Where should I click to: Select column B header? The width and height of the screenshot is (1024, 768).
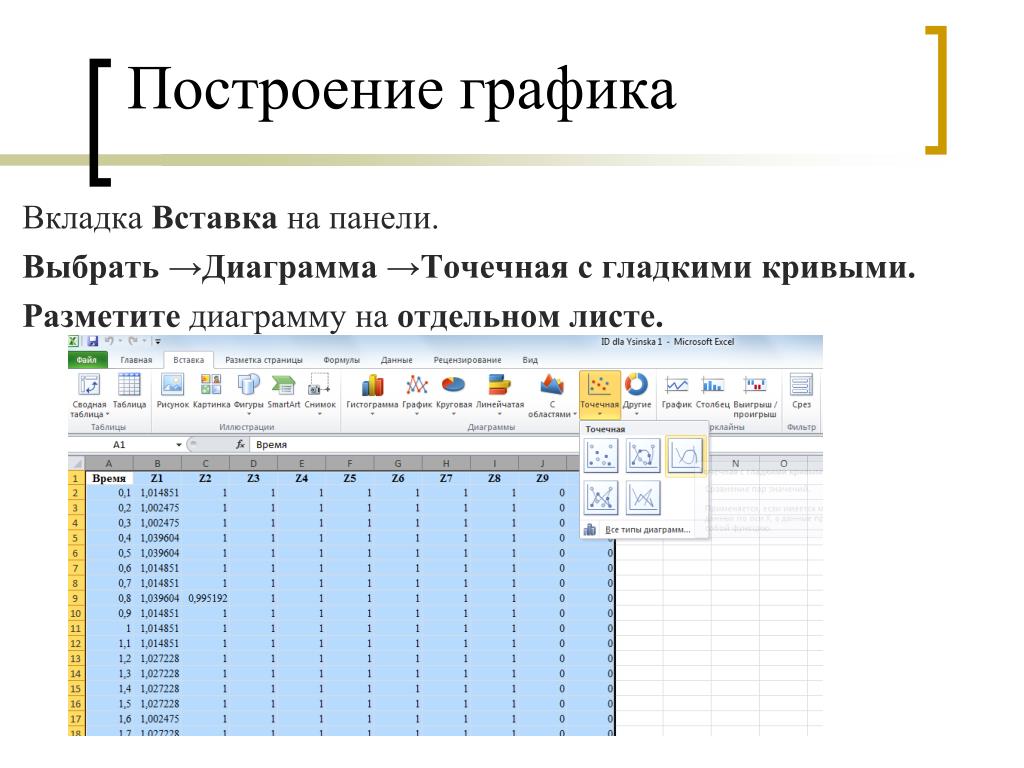click(x=157, y=463)
